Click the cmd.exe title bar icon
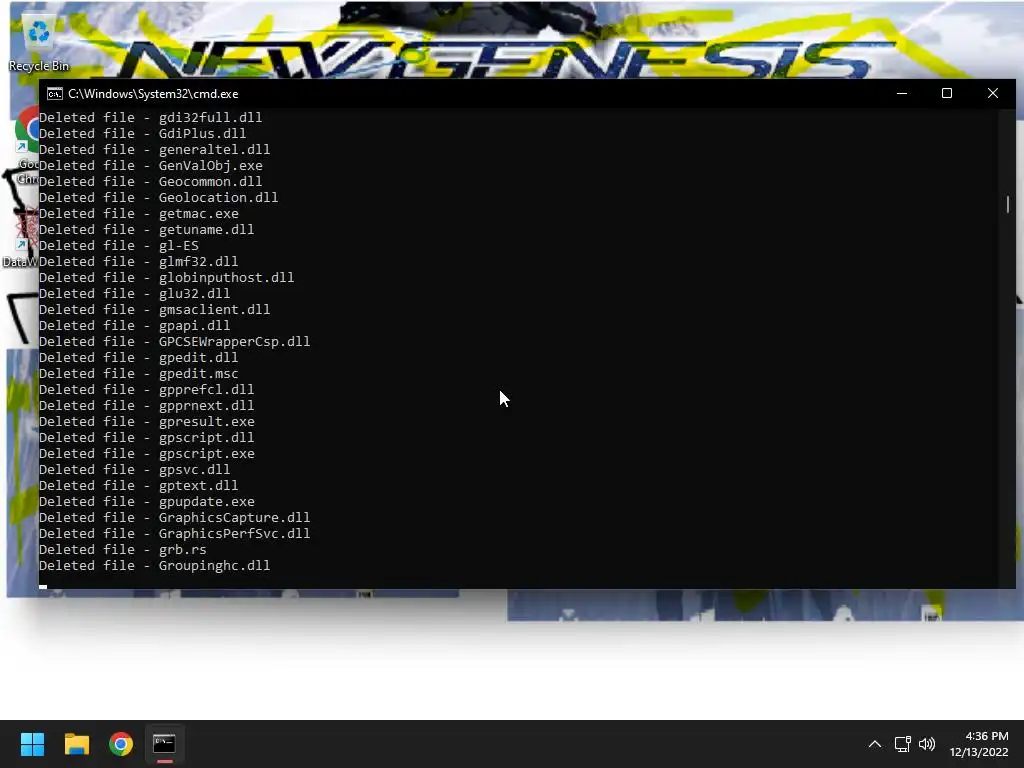1024x768 pixels. click(55, 94)
